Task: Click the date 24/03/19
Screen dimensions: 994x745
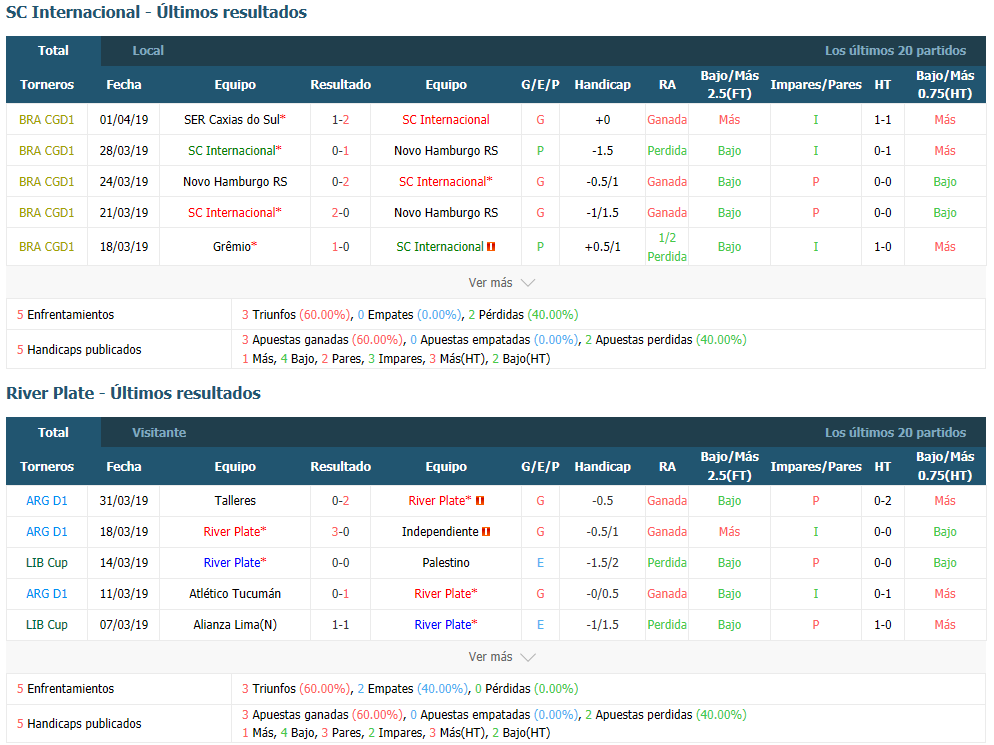Action: (x=124, y=182)
